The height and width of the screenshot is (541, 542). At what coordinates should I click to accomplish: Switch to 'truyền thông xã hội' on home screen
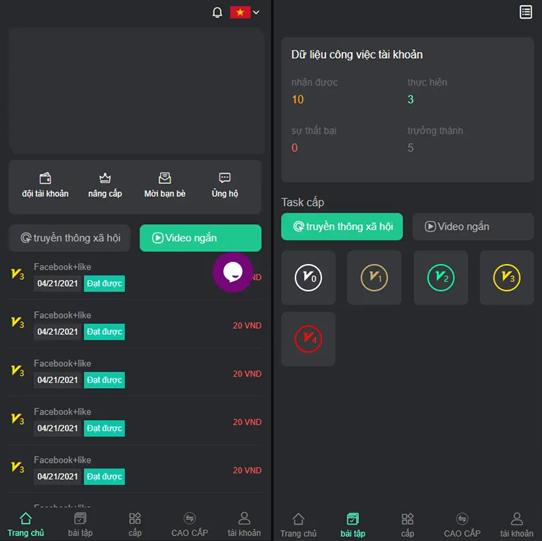coord(70,238)
